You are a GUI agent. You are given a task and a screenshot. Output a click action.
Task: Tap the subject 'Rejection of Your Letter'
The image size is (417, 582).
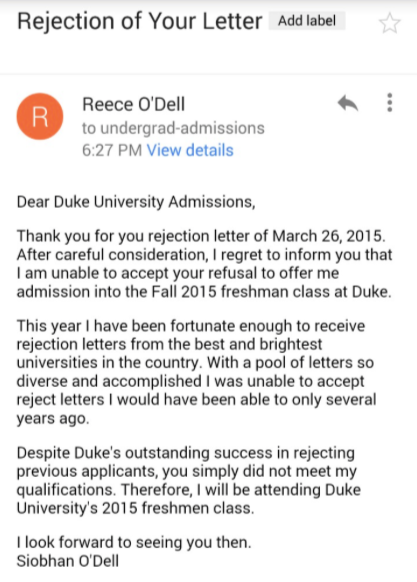point(140,21)
